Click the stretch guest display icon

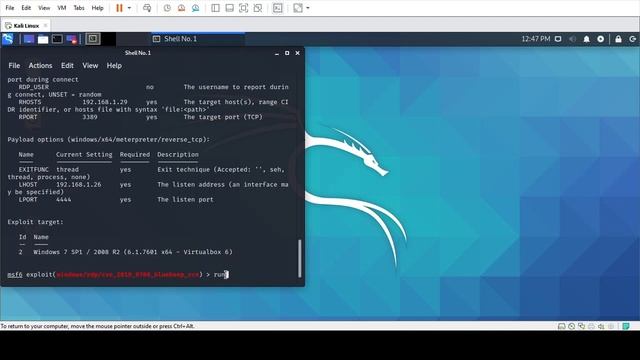click(x=298, y=8)
